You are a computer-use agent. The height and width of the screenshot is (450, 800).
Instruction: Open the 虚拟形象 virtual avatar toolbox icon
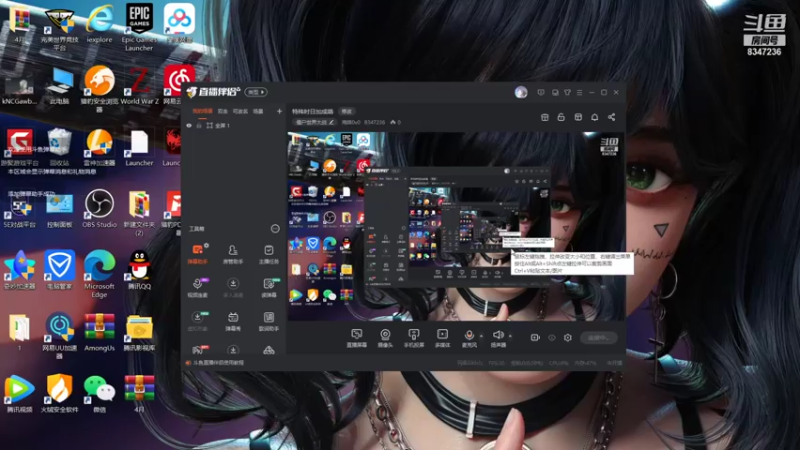(197, 321)
